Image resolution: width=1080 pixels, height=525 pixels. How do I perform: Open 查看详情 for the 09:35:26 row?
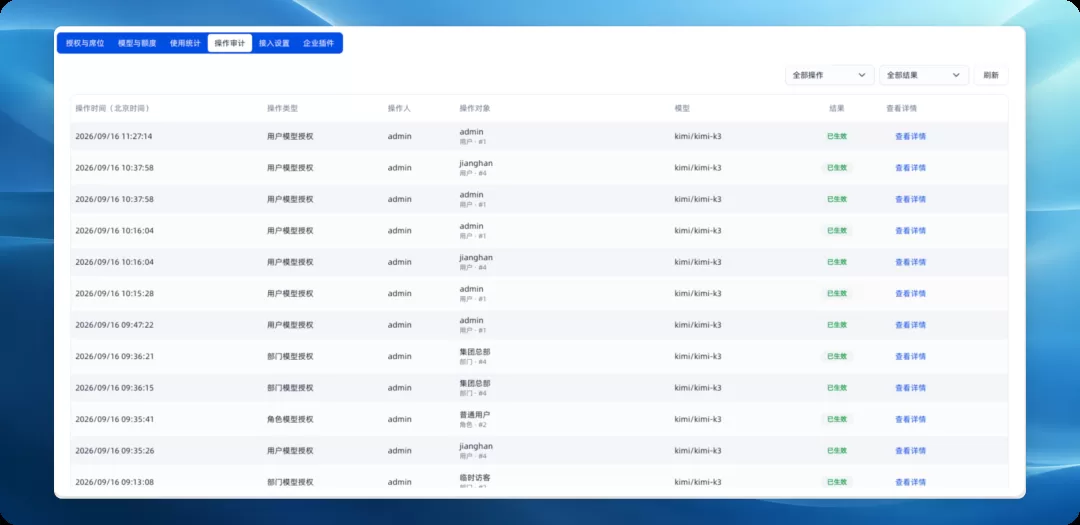(x=910, y=451)
